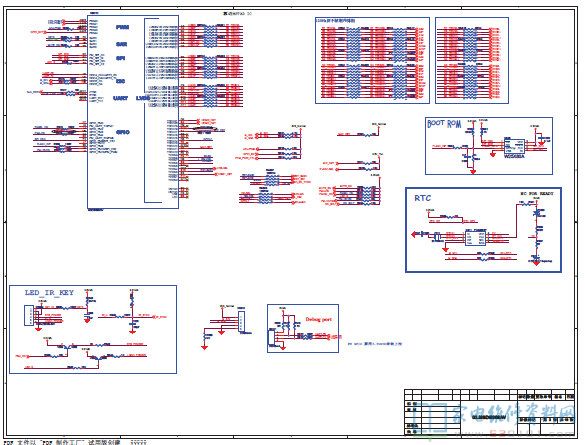Click the header connector in Debug port box
The height and width of the screenshot is (445, 585).
[271, 338]
